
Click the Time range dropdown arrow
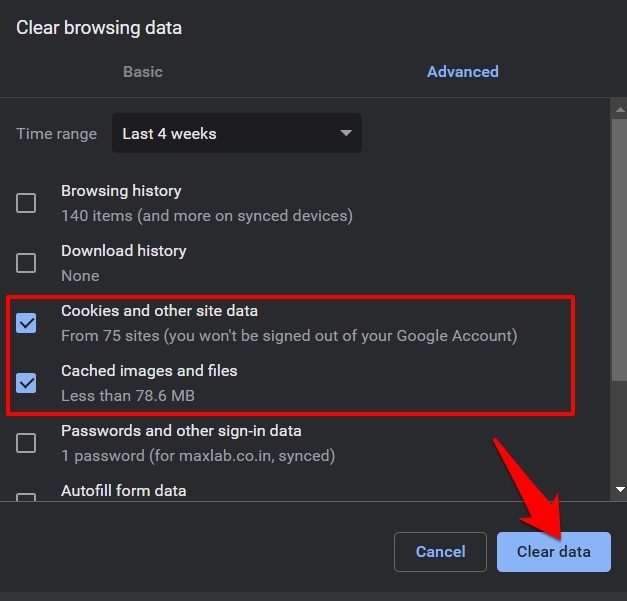click(346, 133)
